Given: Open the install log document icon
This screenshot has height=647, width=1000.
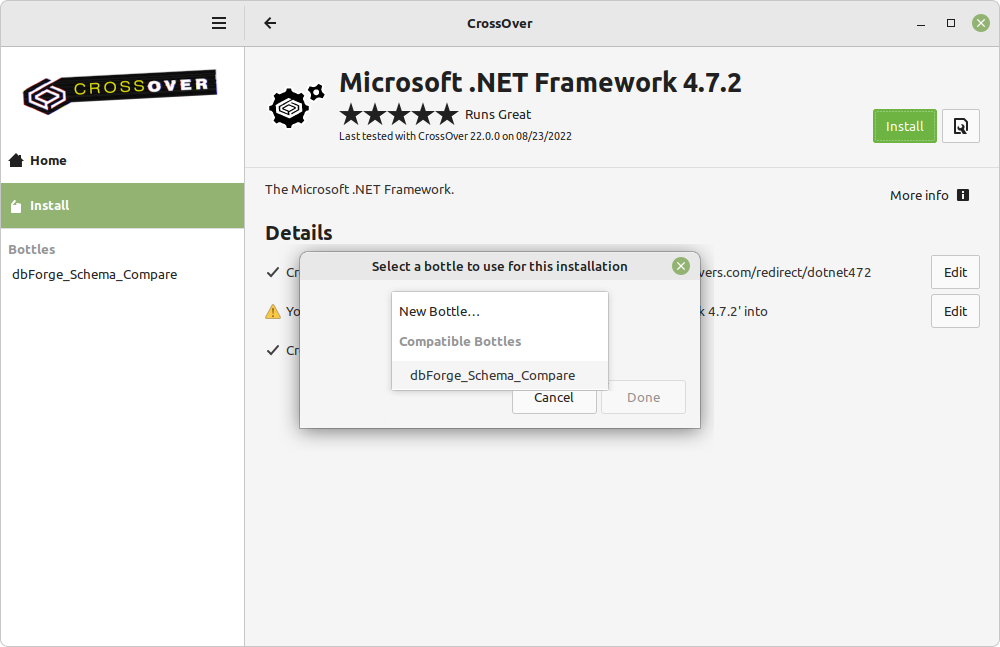Looking at the screenshot, I should tap(960, 126).
